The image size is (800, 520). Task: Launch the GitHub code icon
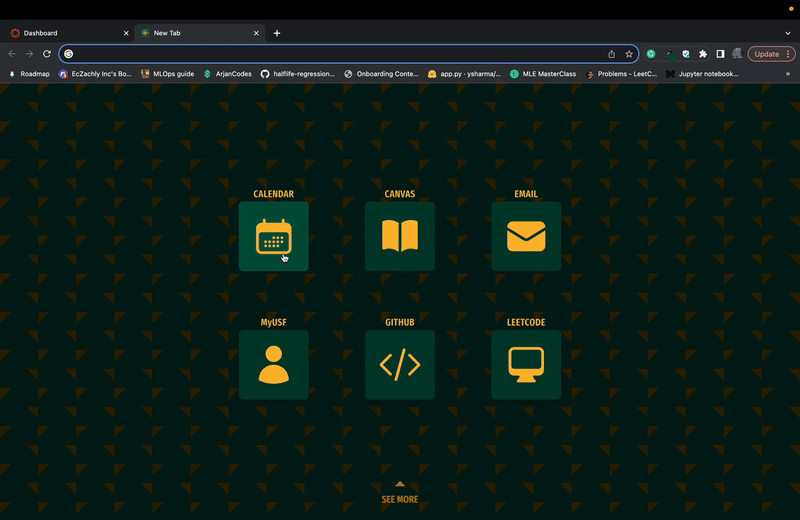pyautogui.click(x=400, y=365)
